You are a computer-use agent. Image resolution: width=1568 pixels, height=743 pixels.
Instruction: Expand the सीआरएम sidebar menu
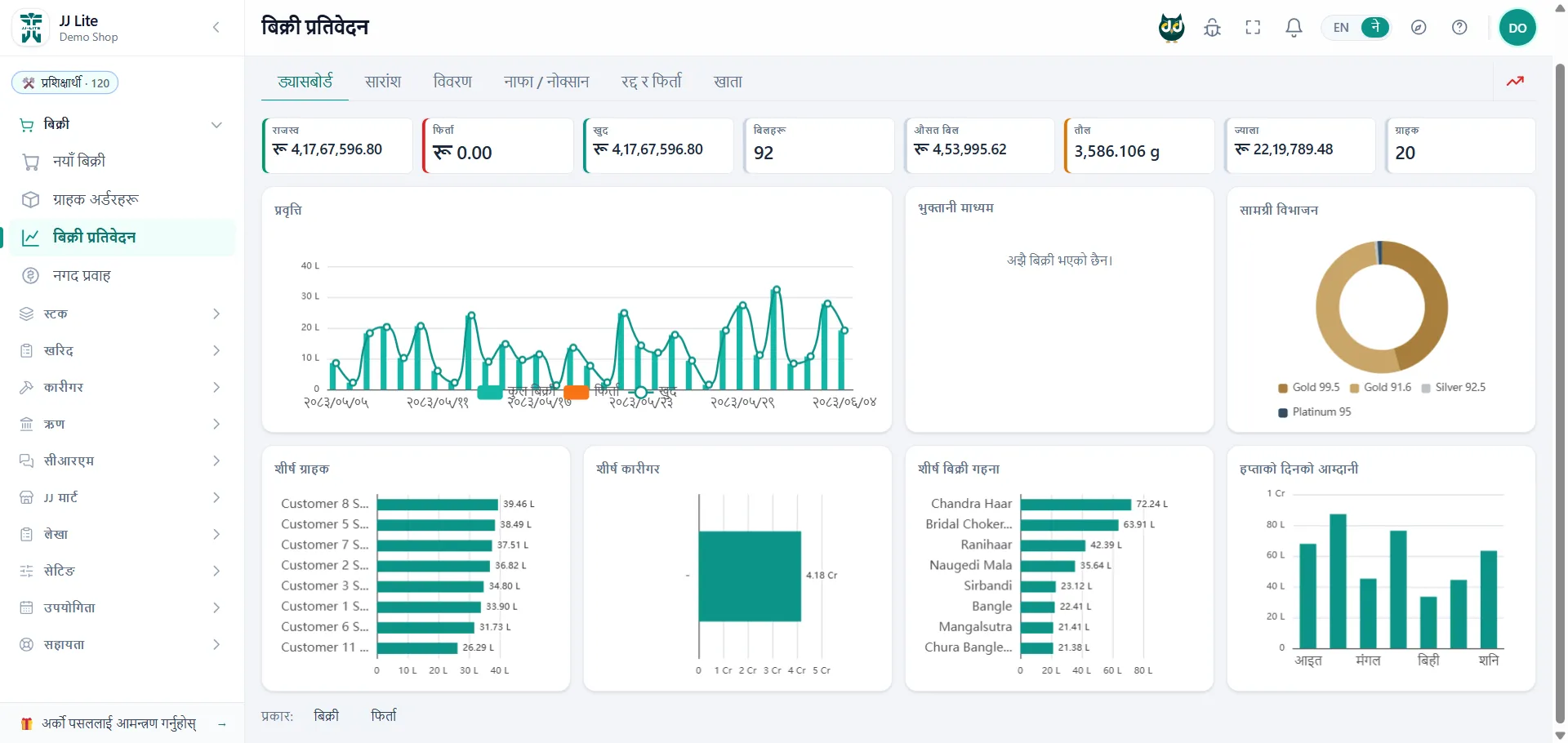coord(216,460)
